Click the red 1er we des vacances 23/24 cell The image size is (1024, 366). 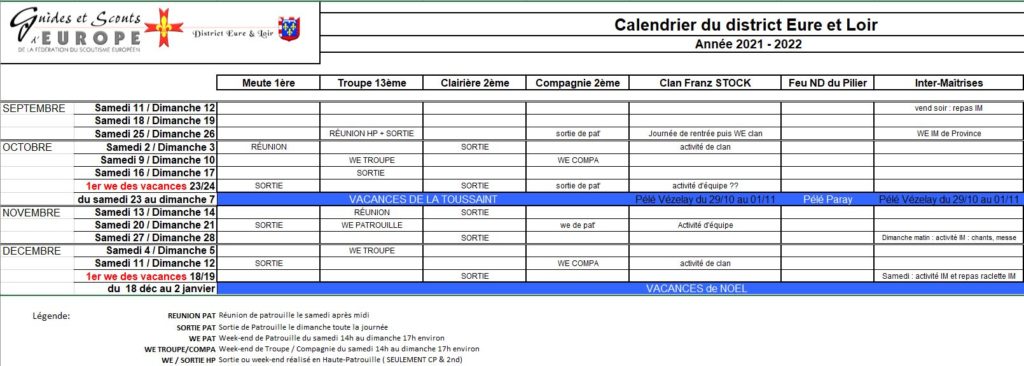click(x=145, y=186)
